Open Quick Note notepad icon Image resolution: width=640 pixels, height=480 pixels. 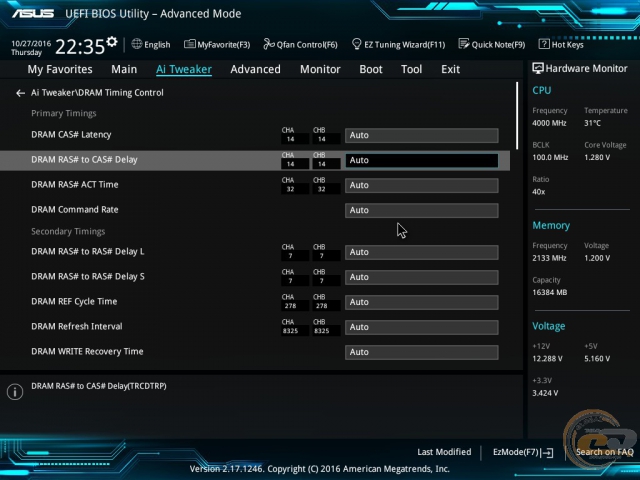click(x=464, y=44)
